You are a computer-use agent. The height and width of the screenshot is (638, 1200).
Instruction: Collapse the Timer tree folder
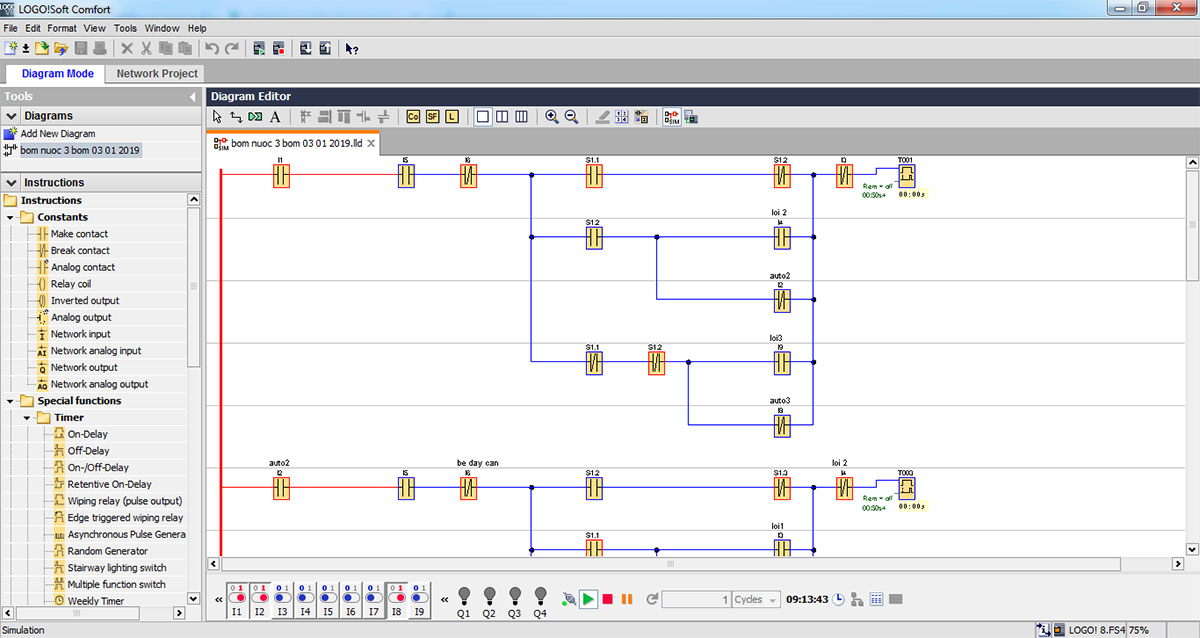[x=28, y=418]
